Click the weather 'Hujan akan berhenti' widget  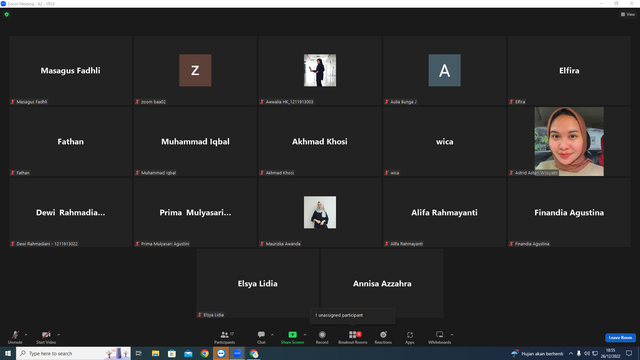(537, 353)
